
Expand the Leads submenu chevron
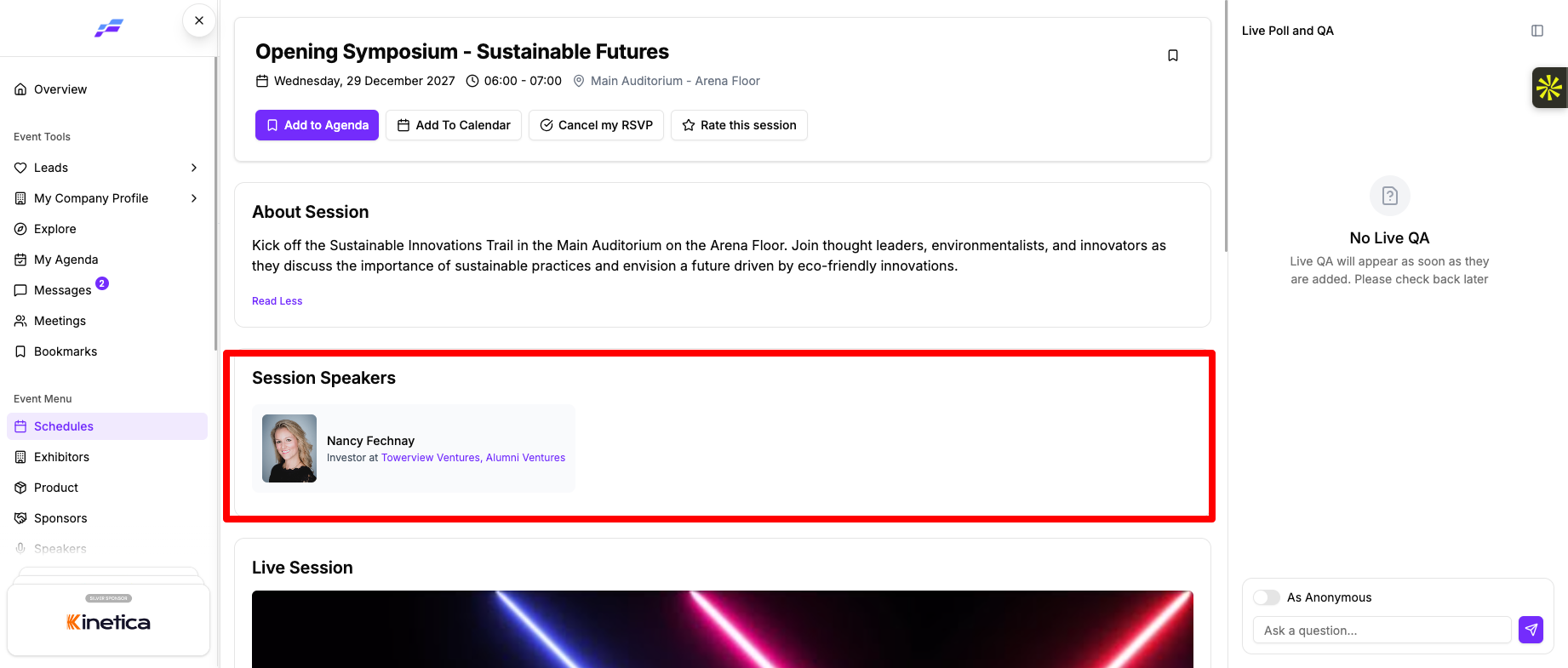(x=194, y=168)
